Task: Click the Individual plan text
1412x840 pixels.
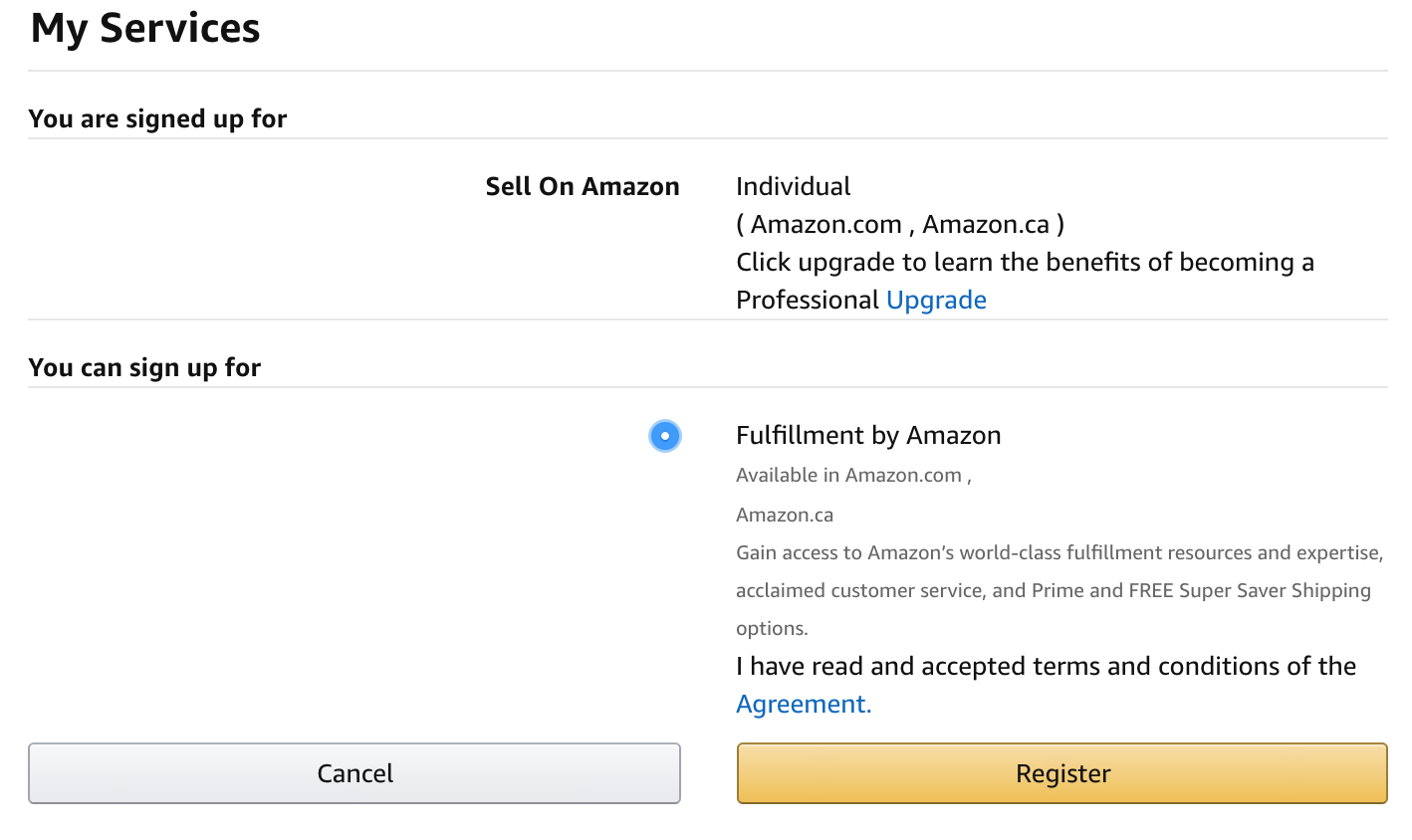Action: 793,187
